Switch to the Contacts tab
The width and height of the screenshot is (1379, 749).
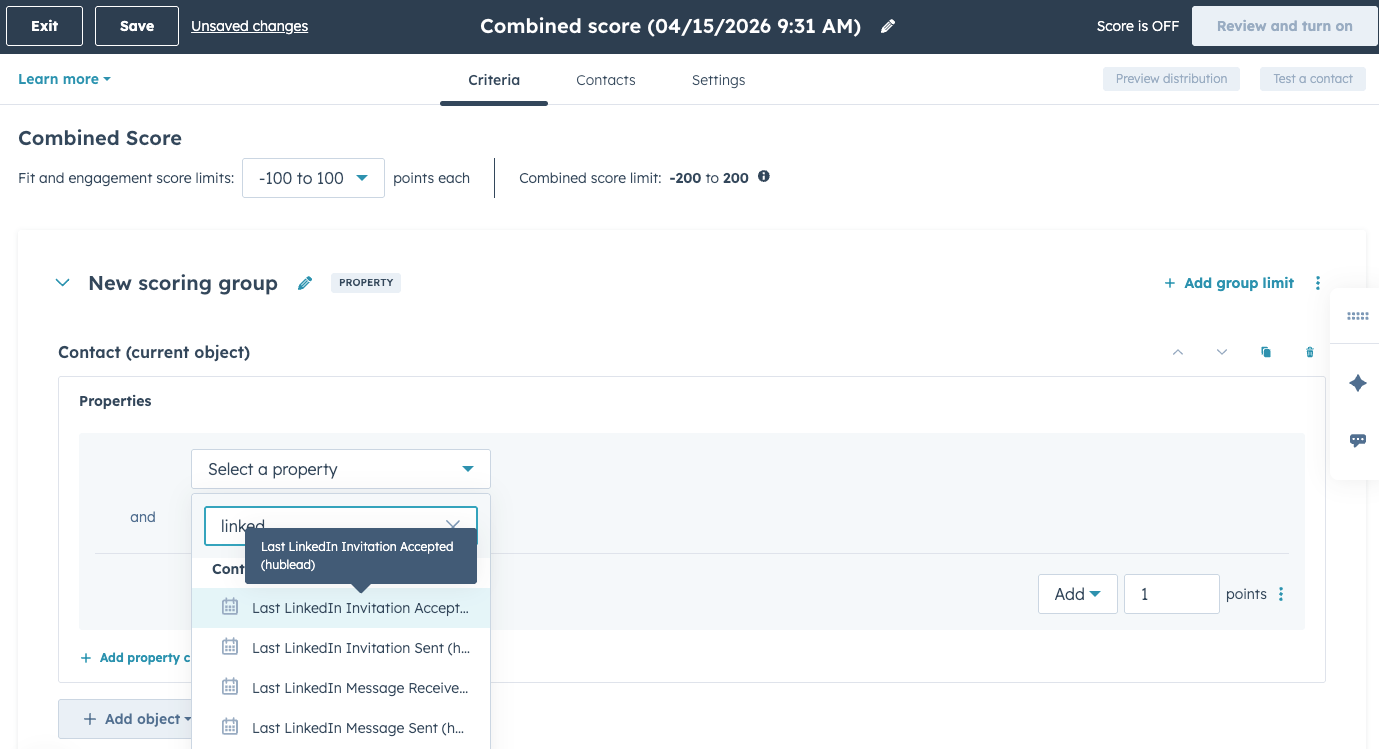coord(606,80)
